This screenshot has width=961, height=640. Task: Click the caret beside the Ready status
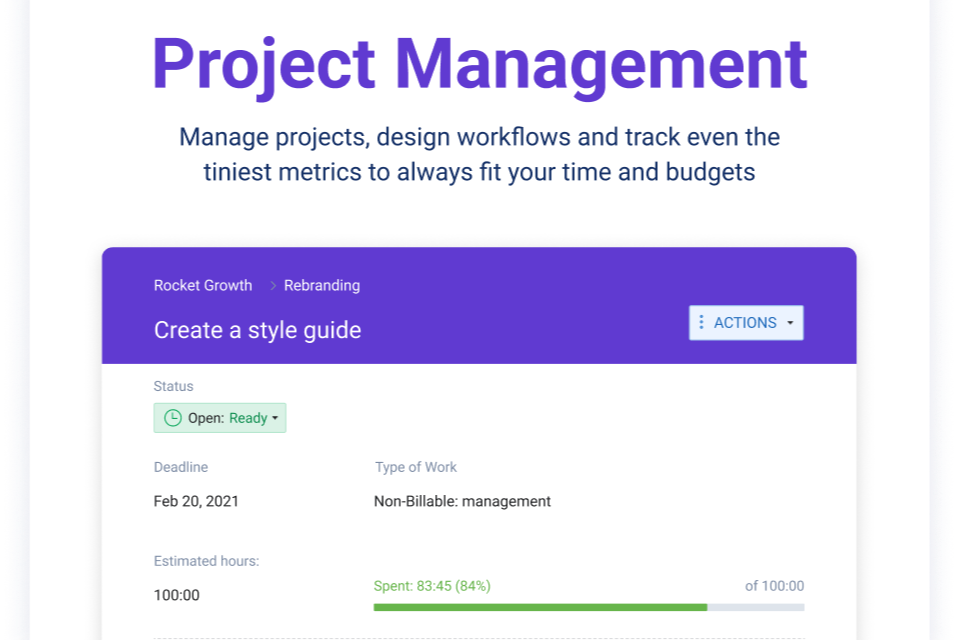pyautogui.click(x=275, y=419)
